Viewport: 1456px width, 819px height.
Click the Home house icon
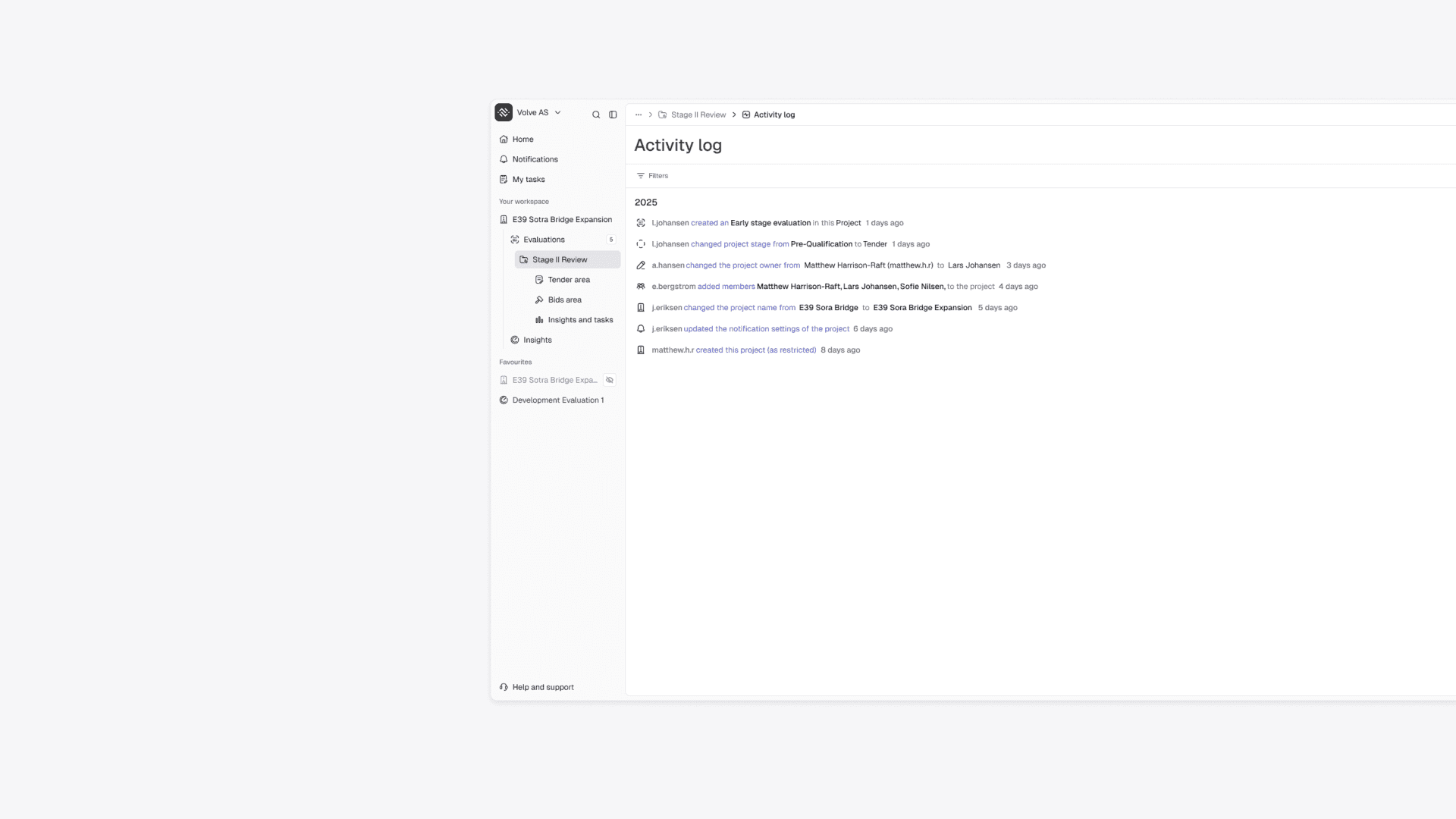tap(504, 140)
